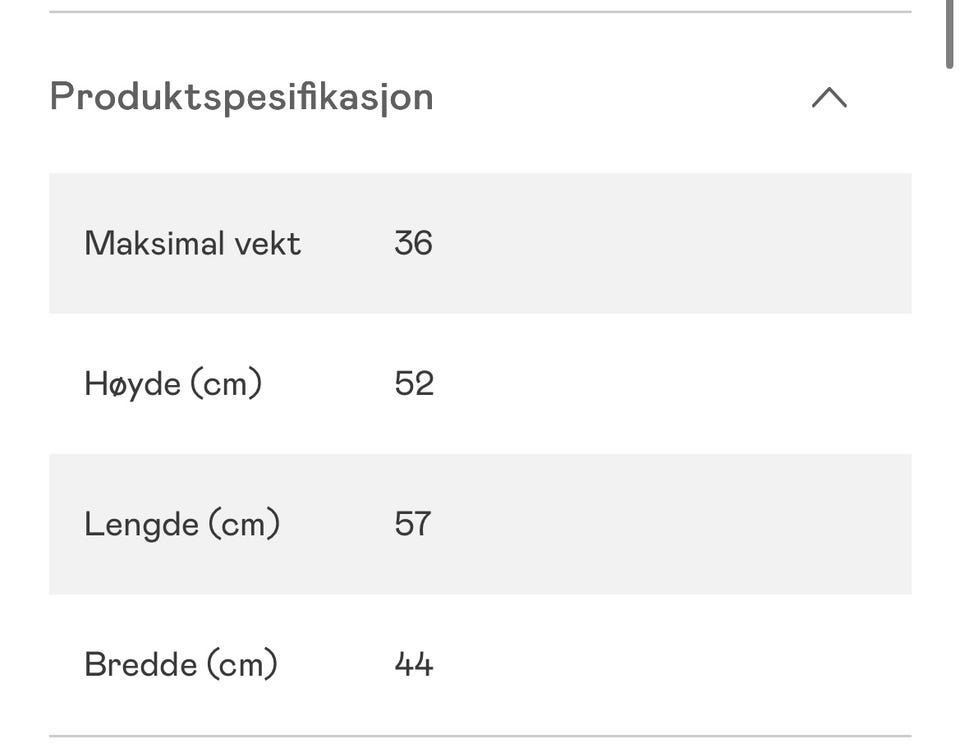This screenshot has height=748, width=960.
Task: Collapse the Produktspesifikasjon section chevron
Action: tap(829, 97)
